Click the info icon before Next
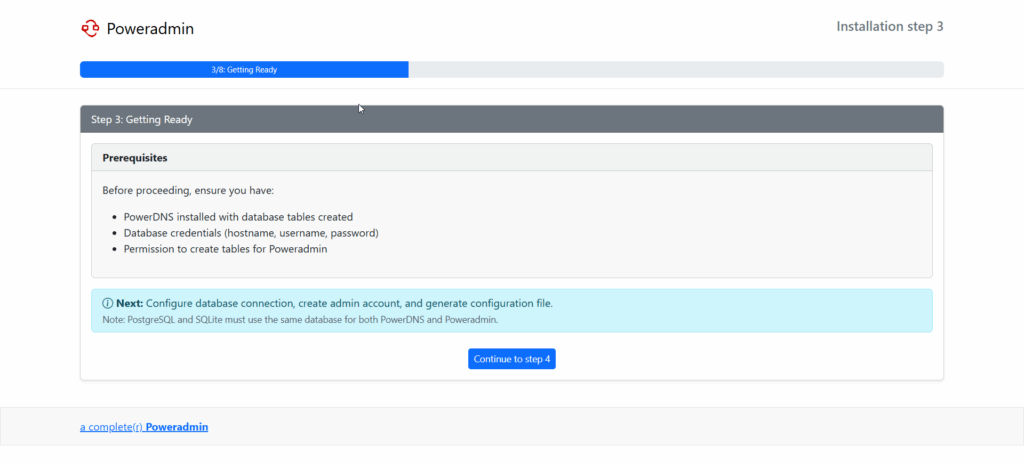This screenshot has height=463, width=1024. (108, 304)
